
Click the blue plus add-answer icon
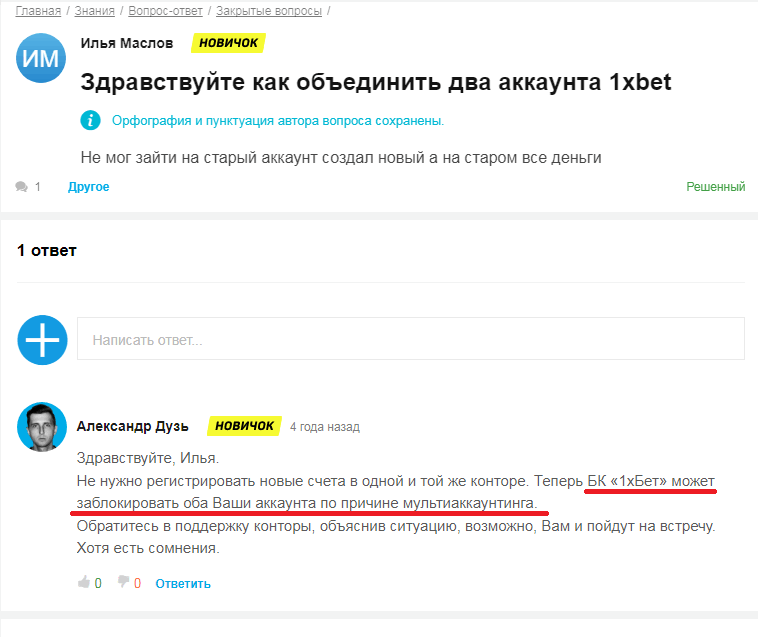[x=42, y=340]
